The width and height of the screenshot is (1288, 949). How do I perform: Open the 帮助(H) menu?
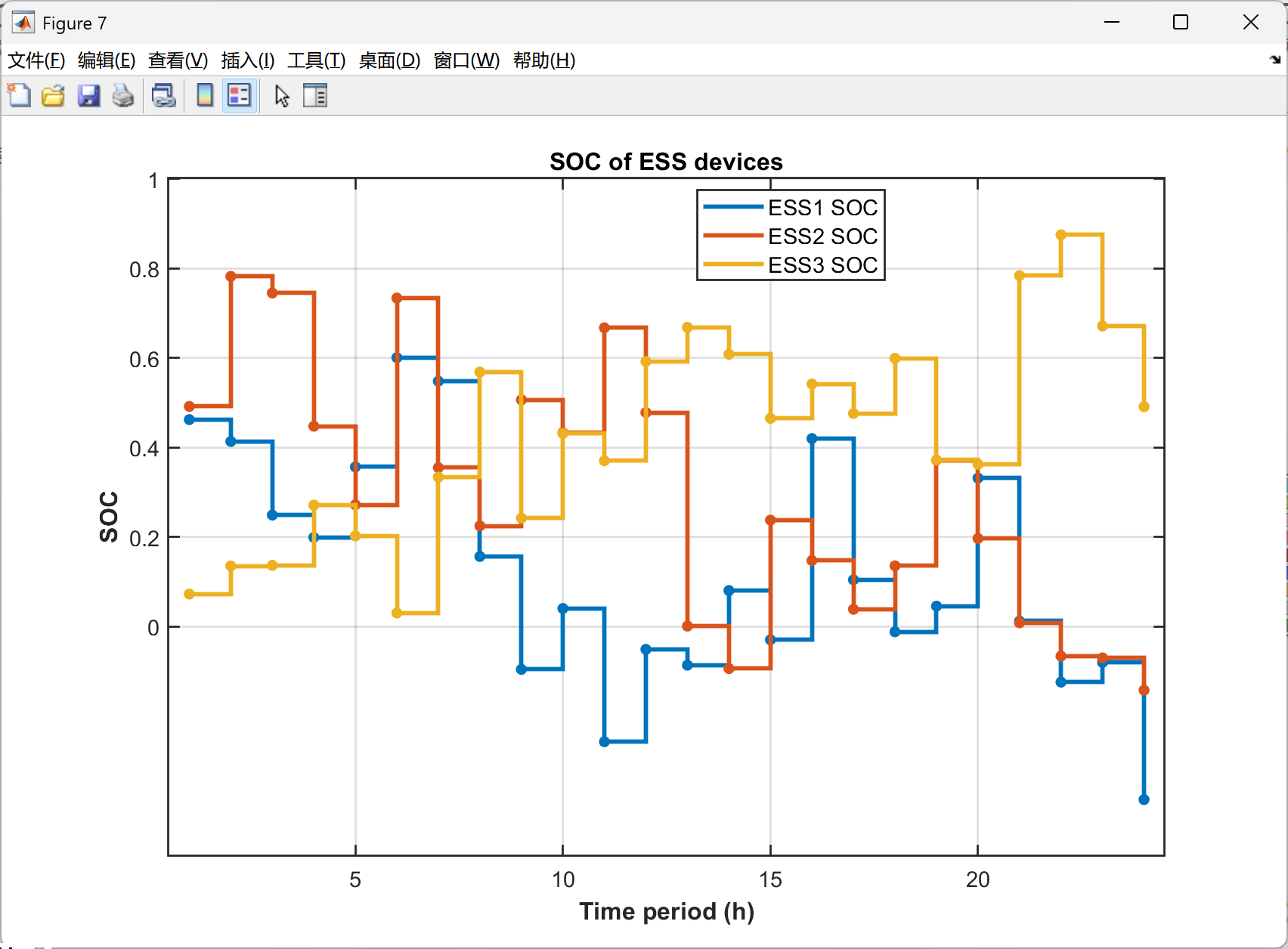[544, 60]
